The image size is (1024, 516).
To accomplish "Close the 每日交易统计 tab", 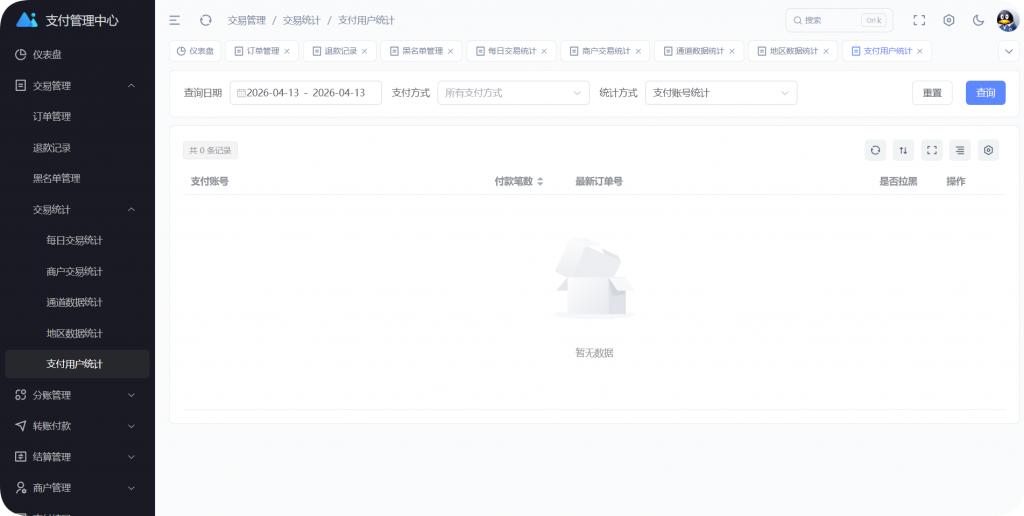I will (544, 51).
